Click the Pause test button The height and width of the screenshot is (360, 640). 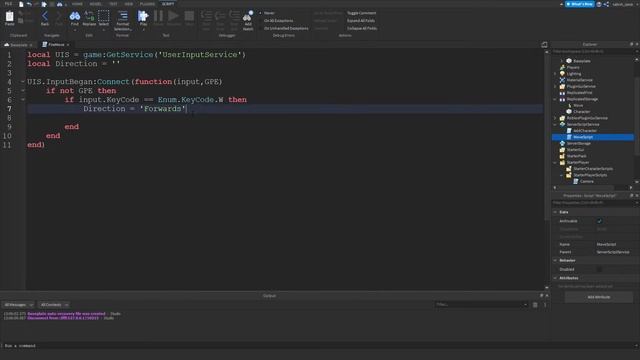point(158,17)
